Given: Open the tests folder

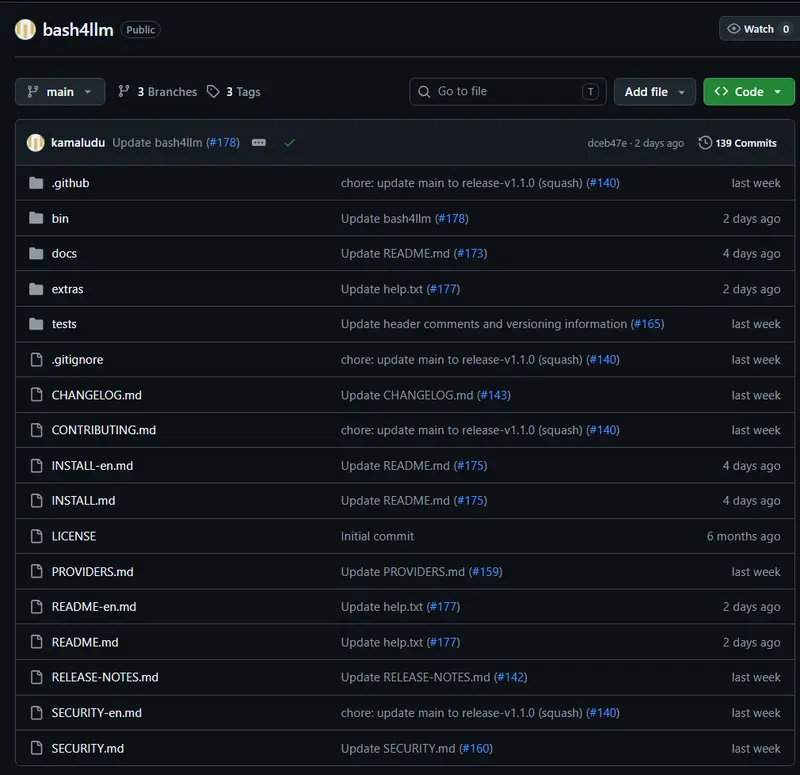Looking at the screenshot, I should coord(64,324).
